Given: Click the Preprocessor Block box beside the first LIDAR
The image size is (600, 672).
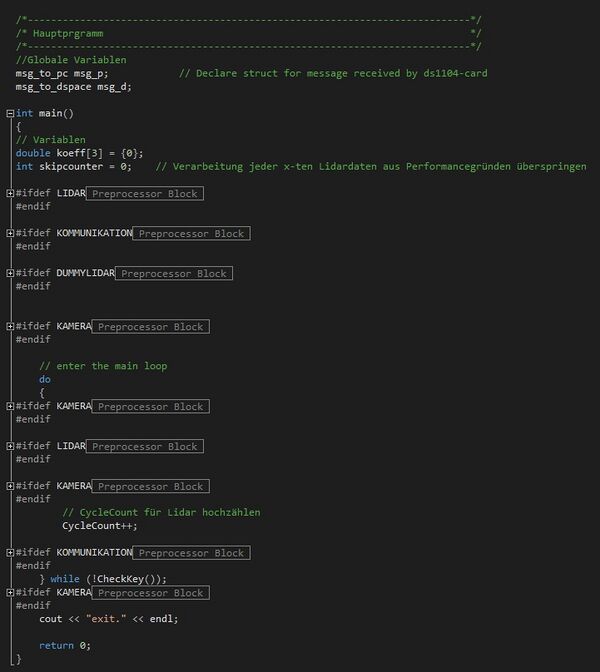Looking at the screenshot, I should click(x=144, y=193).
